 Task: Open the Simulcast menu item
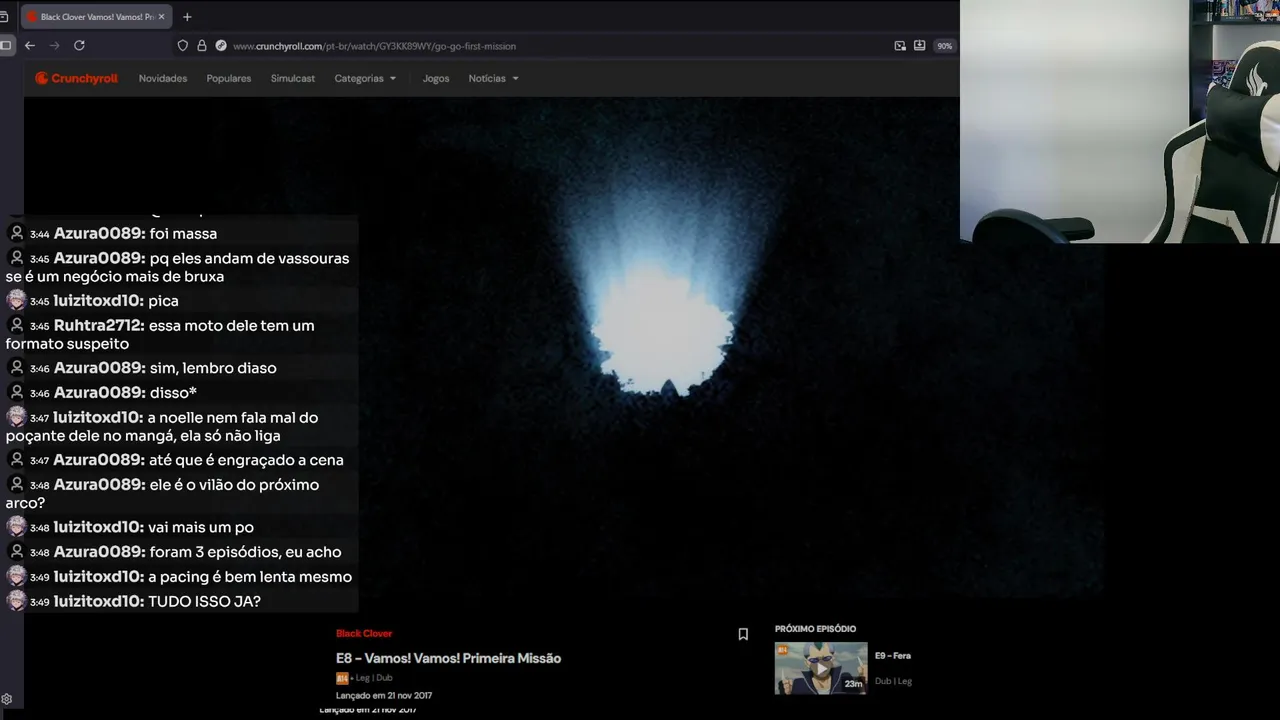click(x=293, y=78)
